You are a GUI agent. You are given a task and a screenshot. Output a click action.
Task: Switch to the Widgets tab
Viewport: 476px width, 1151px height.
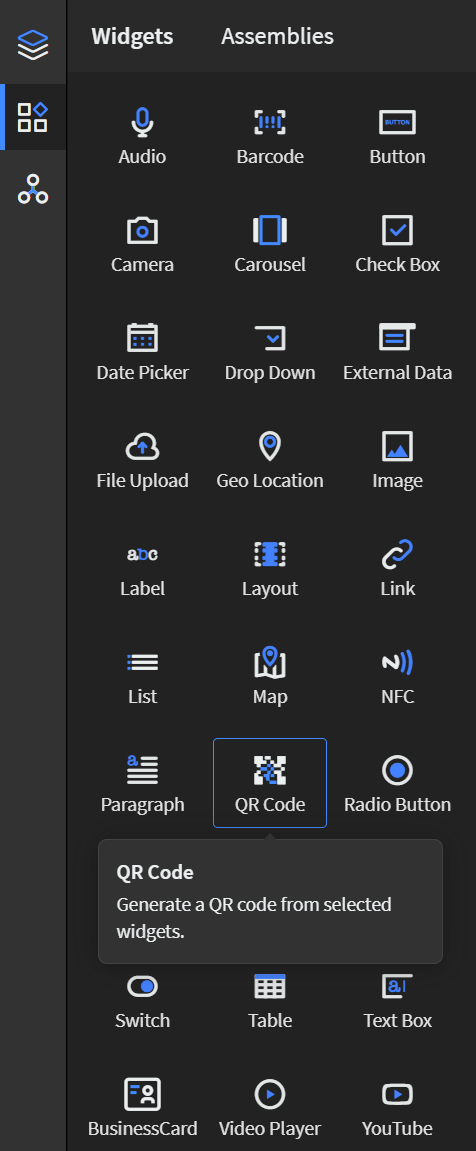132,36
